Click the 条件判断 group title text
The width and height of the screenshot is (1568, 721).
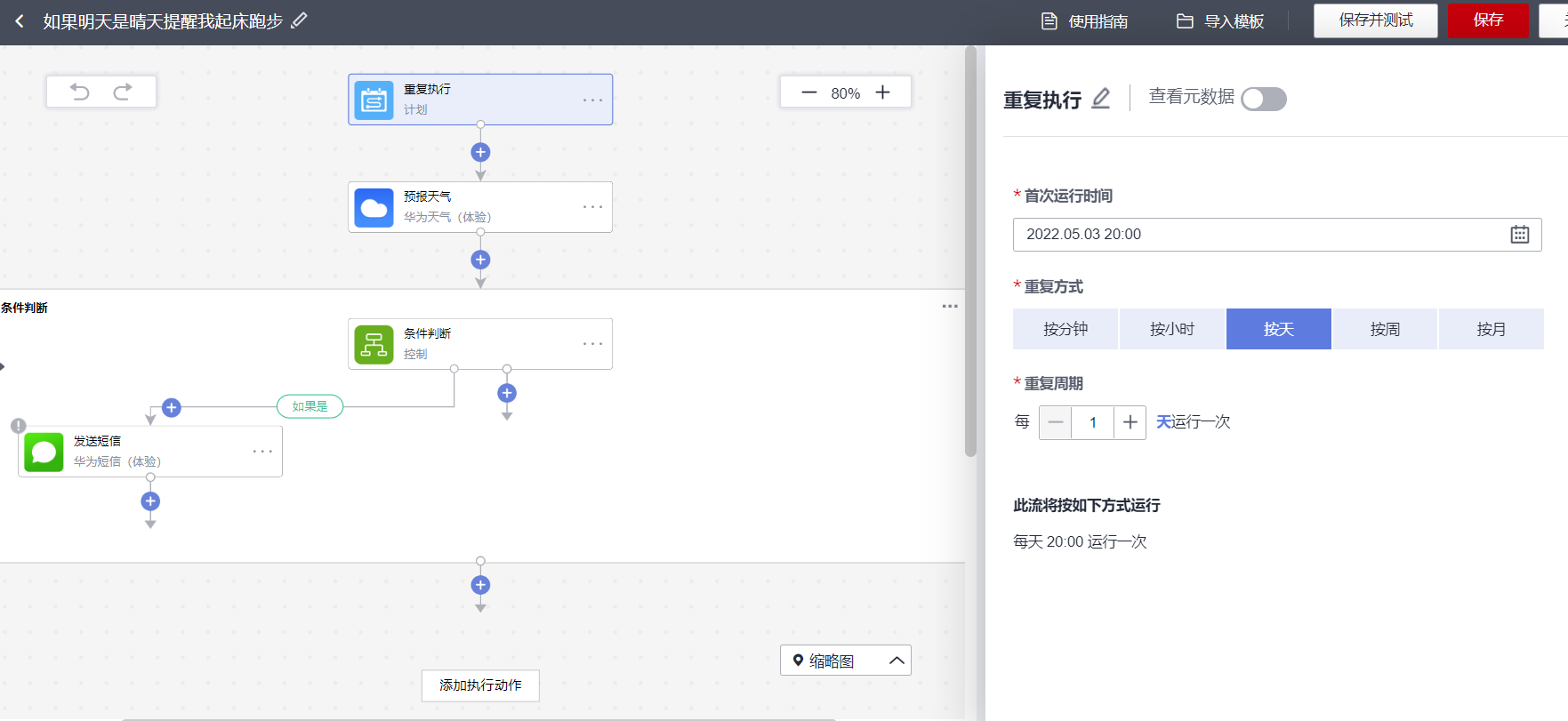25,308
